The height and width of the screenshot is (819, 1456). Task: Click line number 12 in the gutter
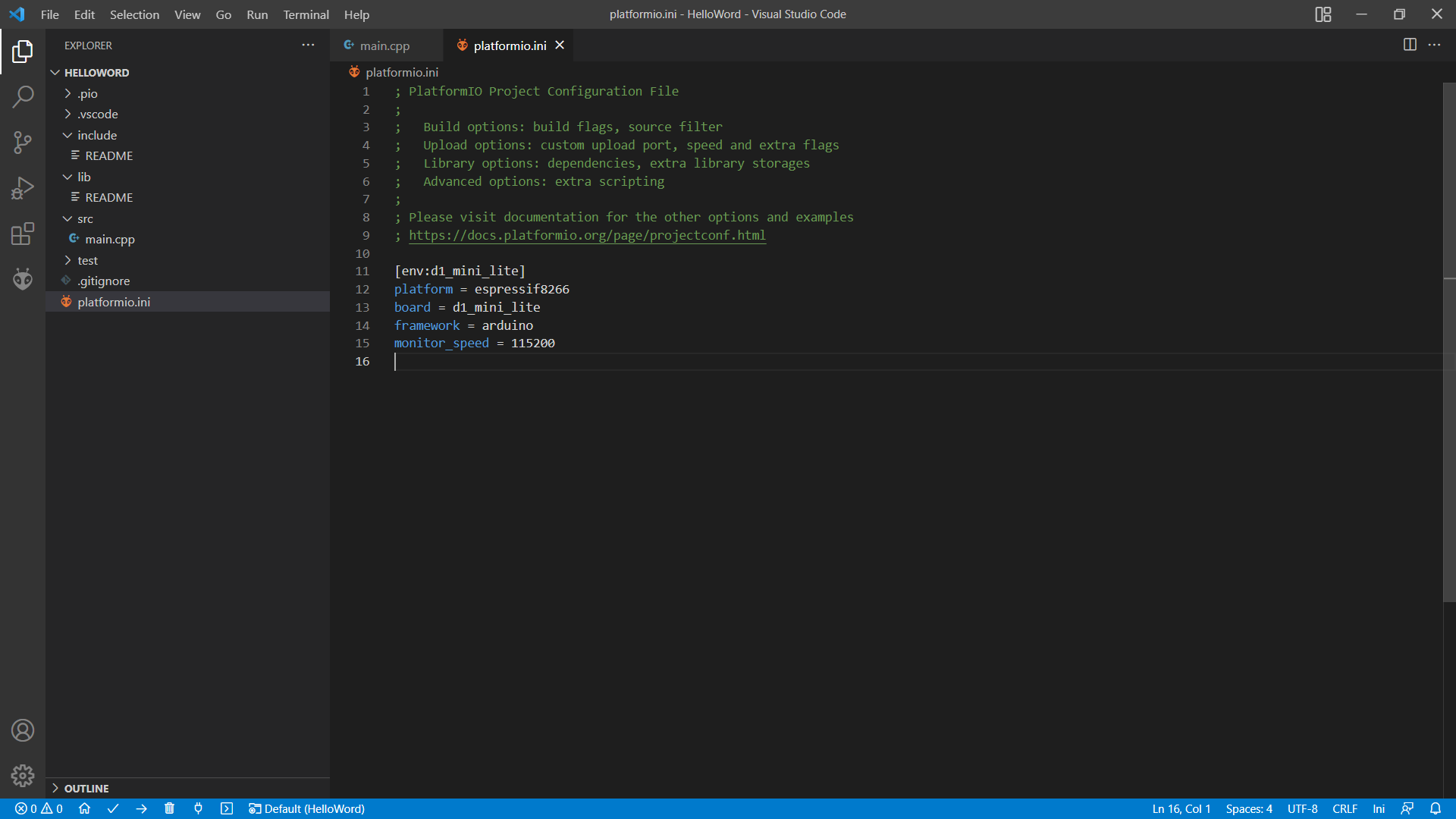(x=362, y=289)
